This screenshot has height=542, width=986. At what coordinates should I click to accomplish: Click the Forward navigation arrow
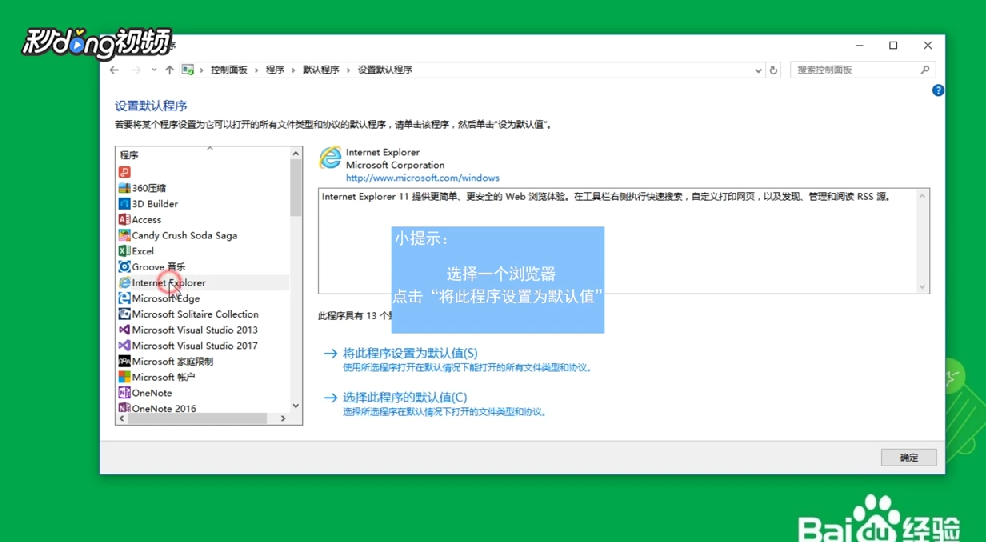pos(136,70)
